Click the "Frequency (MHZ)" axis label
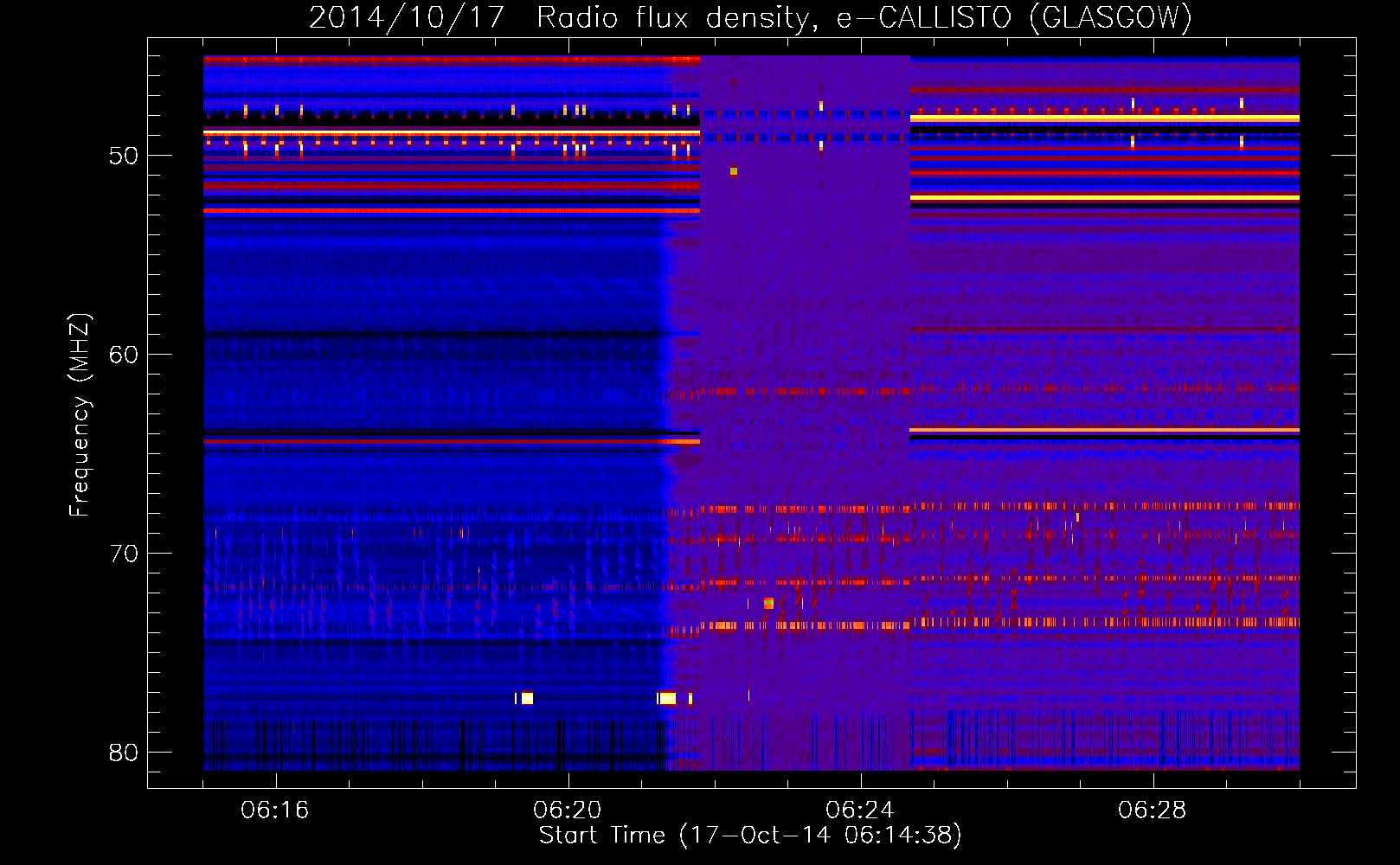 tap(79, 415)
